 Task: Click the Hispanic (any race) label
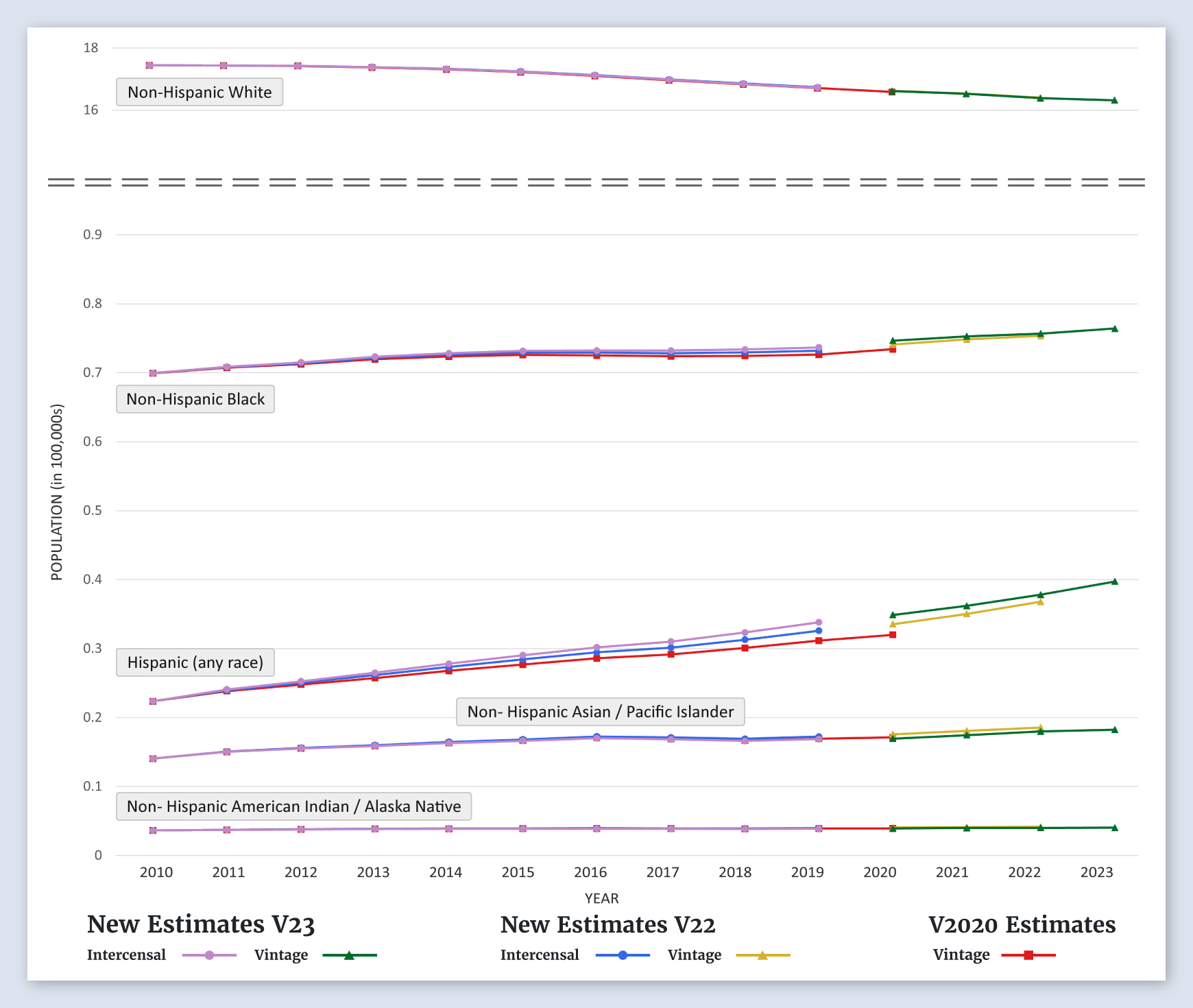click(195, 663)
